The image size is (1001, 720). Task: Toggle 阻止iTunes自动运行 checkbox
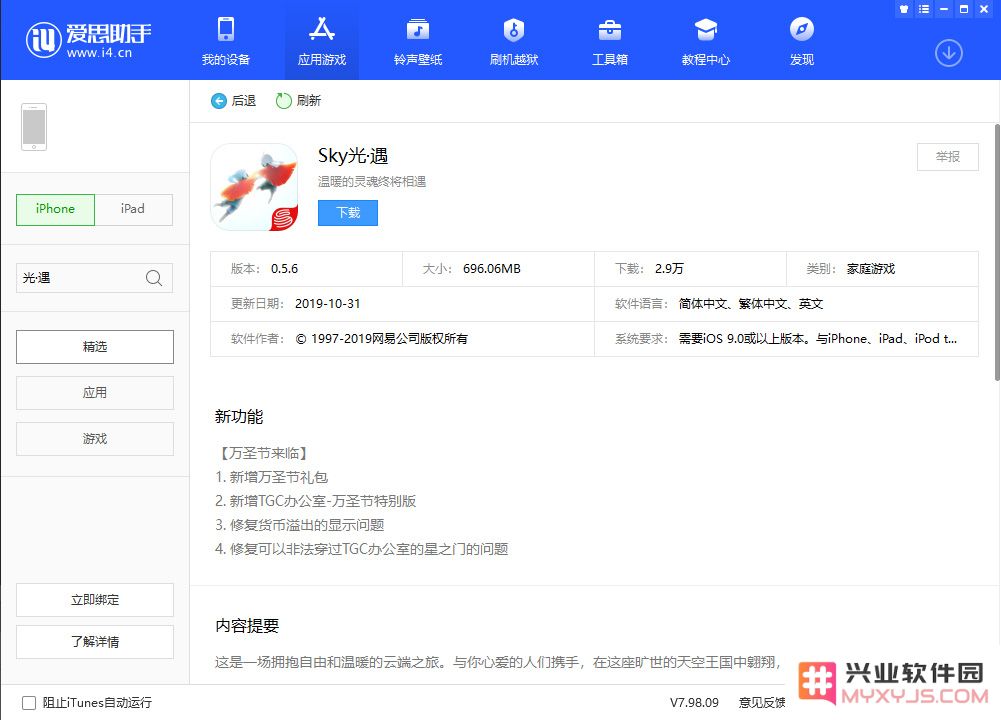pyautogui.click(x=29, y=703)
